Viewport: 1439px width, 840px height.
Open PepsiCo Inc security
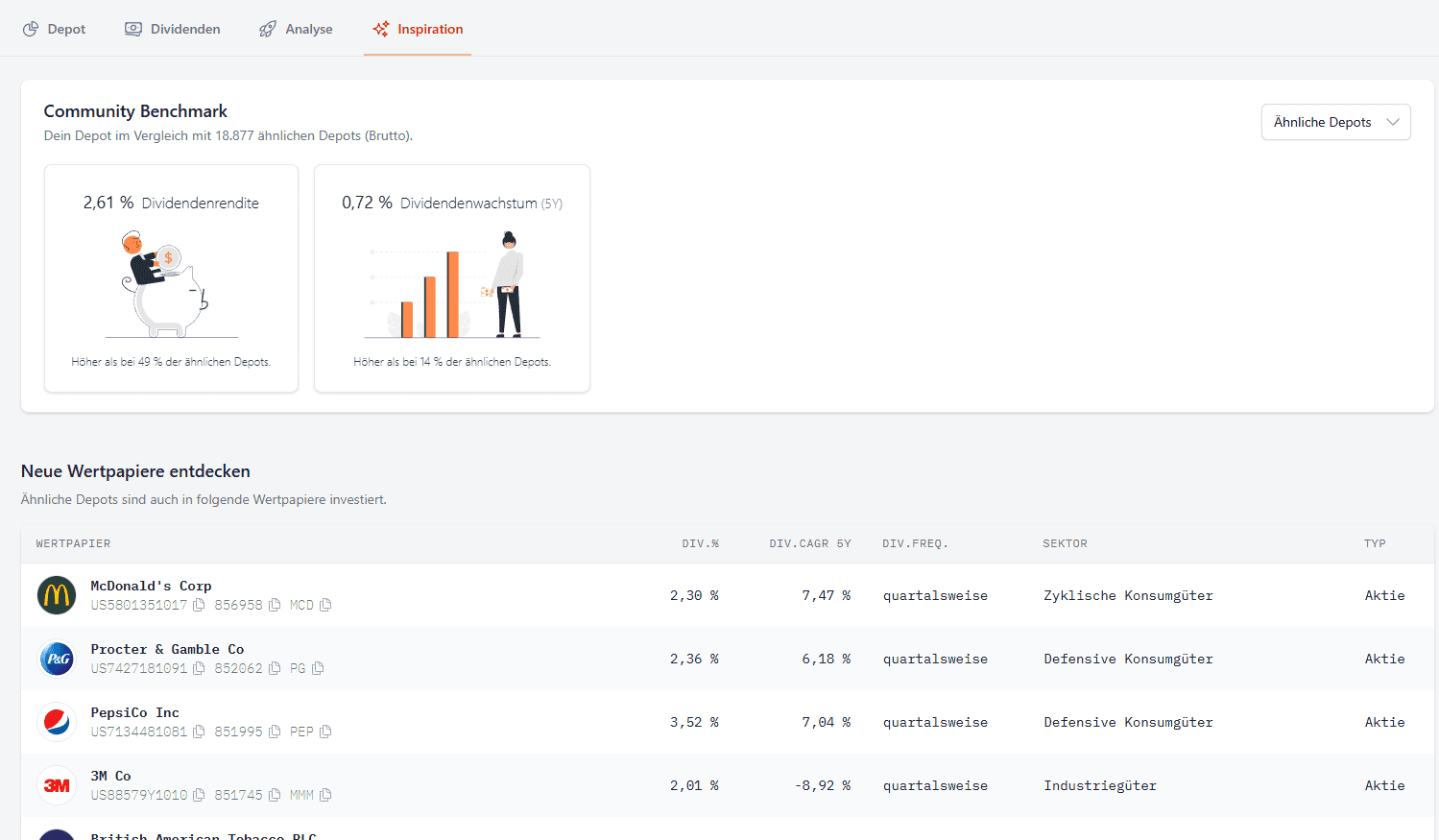pyautogui.click(x=134, y=712)
